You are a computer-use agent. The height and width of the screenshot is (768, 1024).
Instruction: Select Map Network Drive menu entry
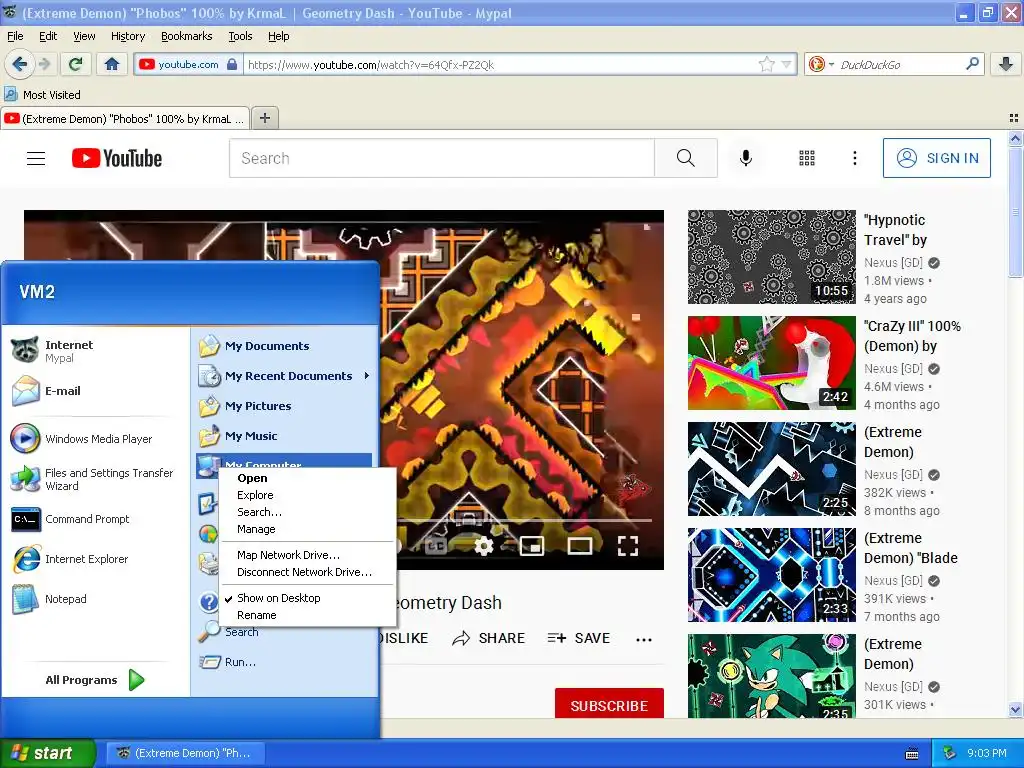pyautogui.click(x=288, y=555)
